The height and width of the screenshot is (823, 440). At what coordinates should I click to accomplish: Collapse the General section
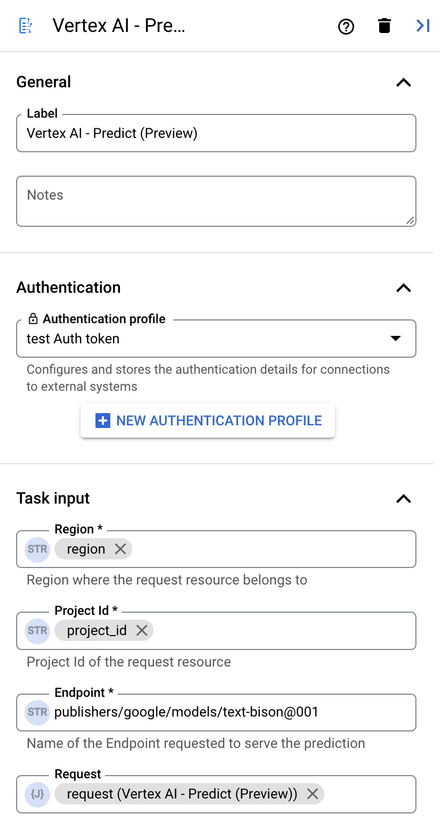403,82
